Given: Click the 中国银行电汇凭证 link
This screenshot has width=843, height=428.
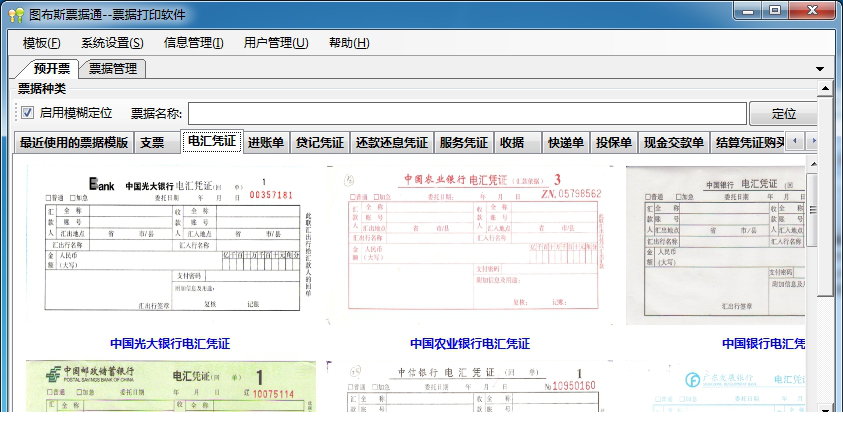Looking at the screenshot, I should point(763,343).
